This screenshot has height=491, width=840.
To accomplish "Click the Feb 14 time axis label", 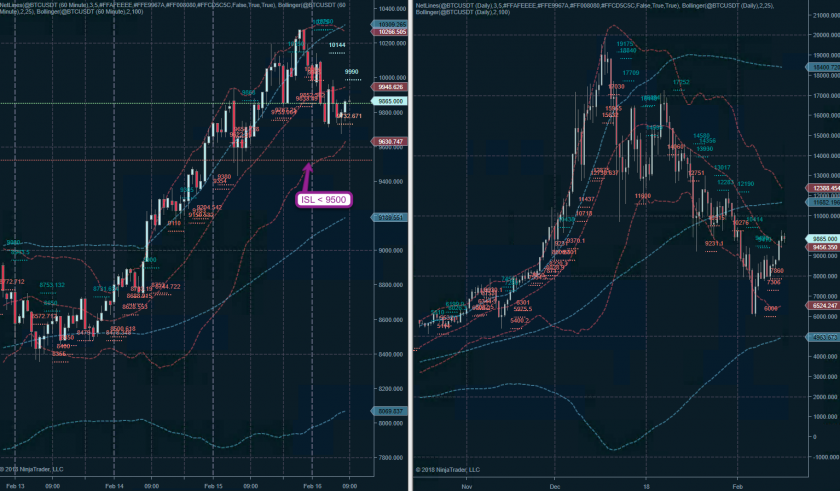I will tap(114, 486).
